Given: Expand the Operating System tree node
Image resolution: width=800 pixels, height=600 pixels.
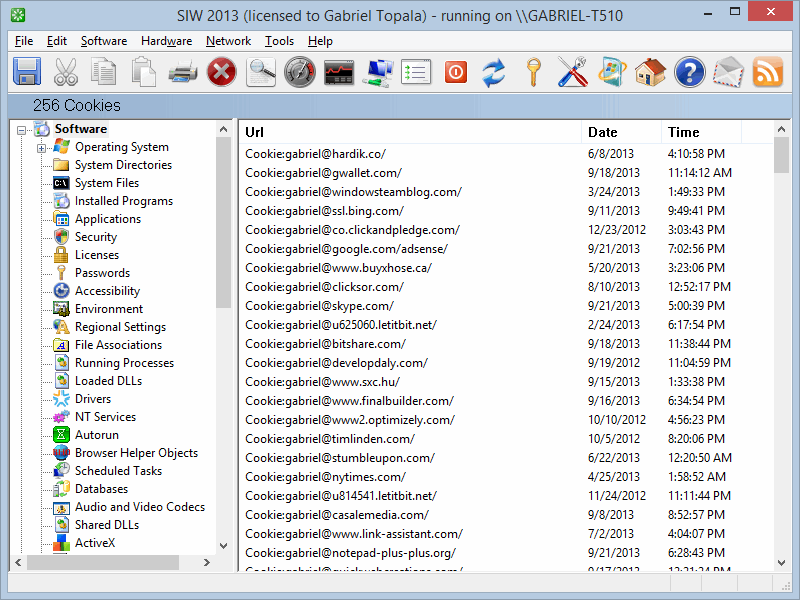Looking at the screenshot, I should pyautogui.click(x=42, y=148).
